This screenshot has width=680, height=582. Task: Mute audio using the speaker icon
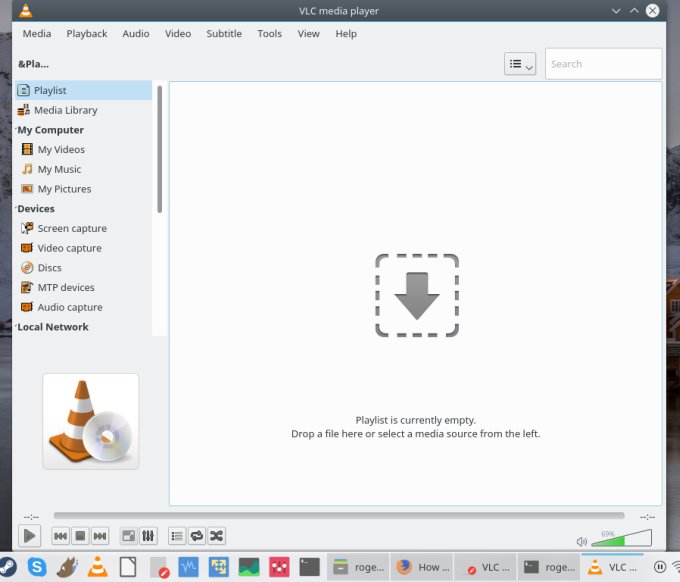(x=582, y=541)
